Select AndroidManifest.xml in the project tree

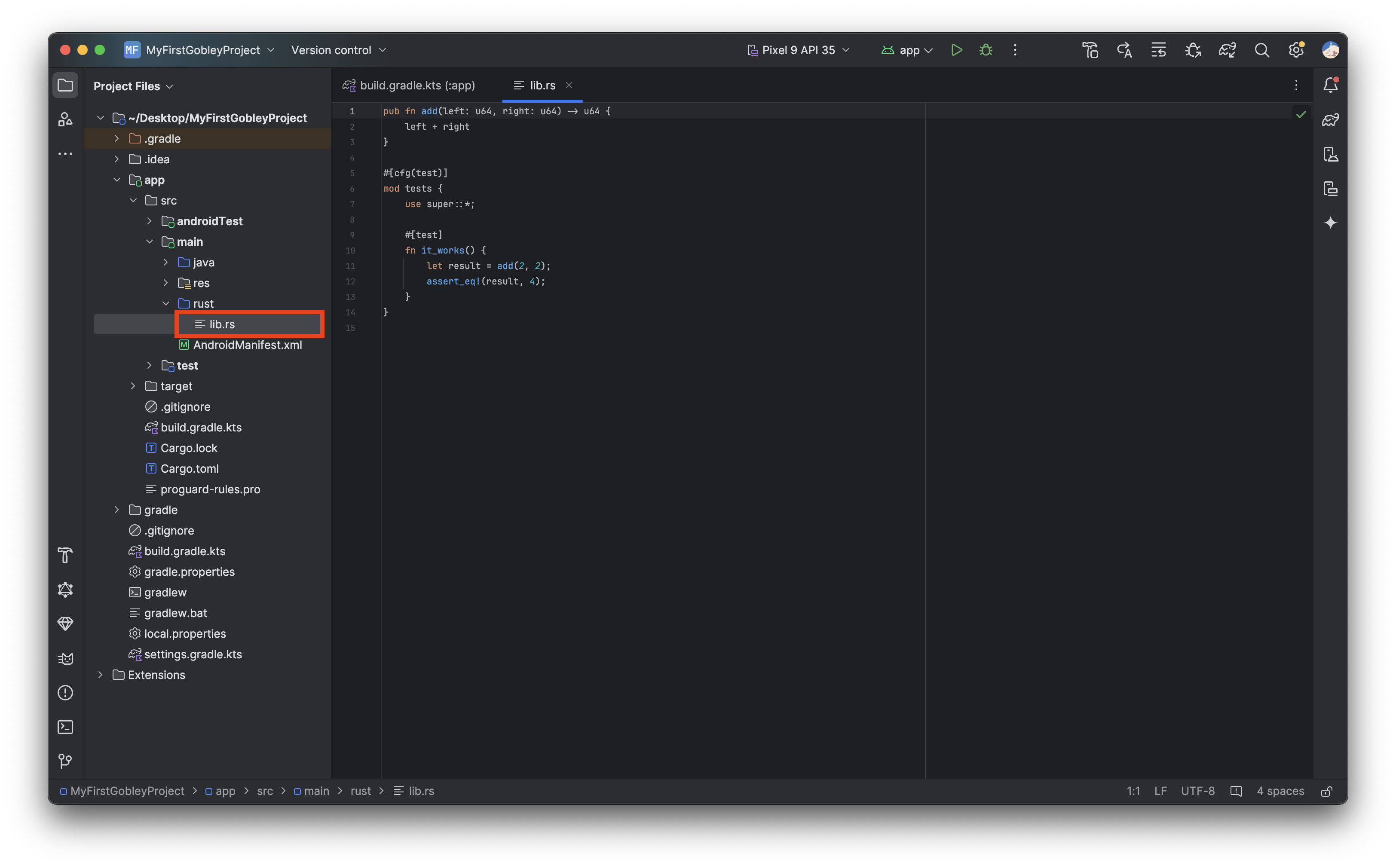[x=247, y=345]
